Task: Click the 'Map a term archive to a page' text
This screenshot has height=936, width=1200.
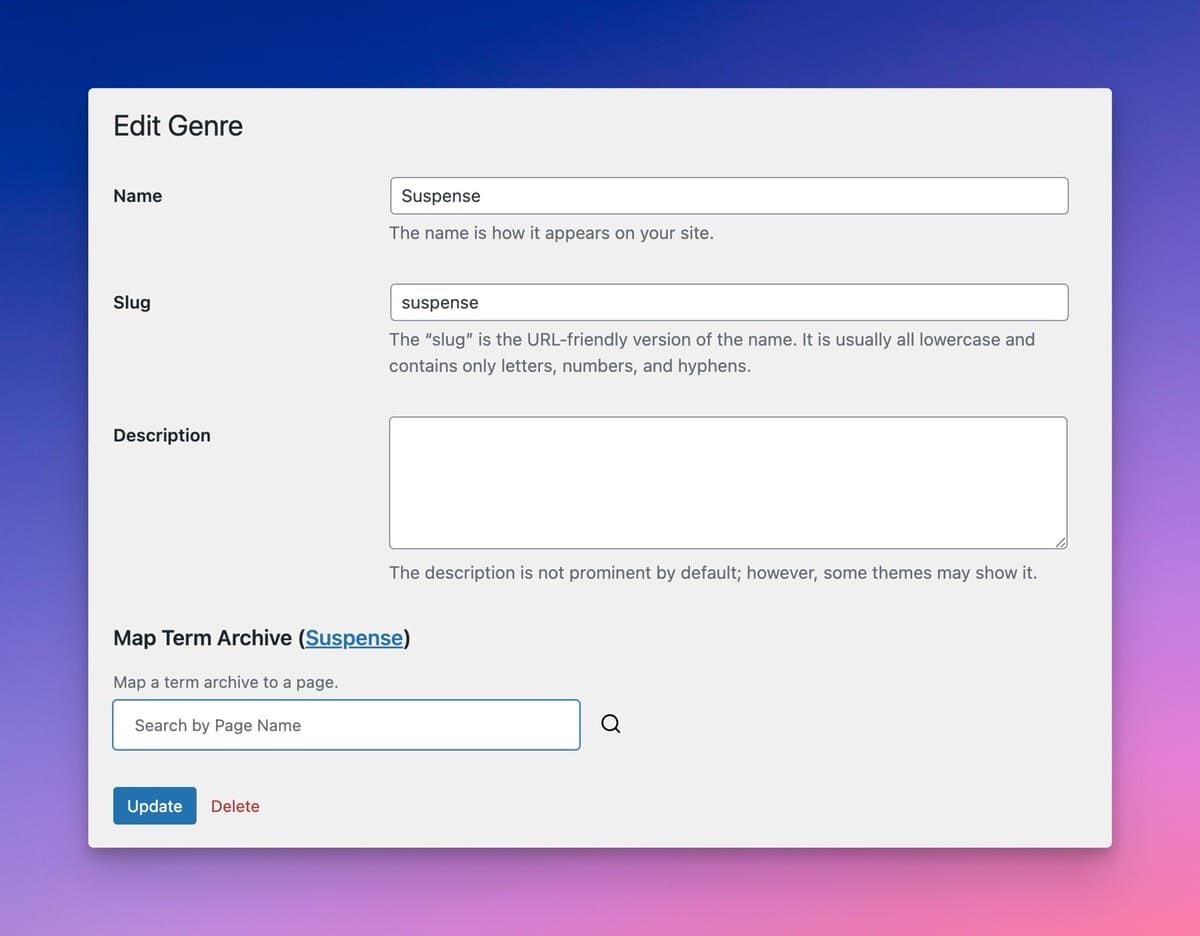Action: [x=225, y=682]
